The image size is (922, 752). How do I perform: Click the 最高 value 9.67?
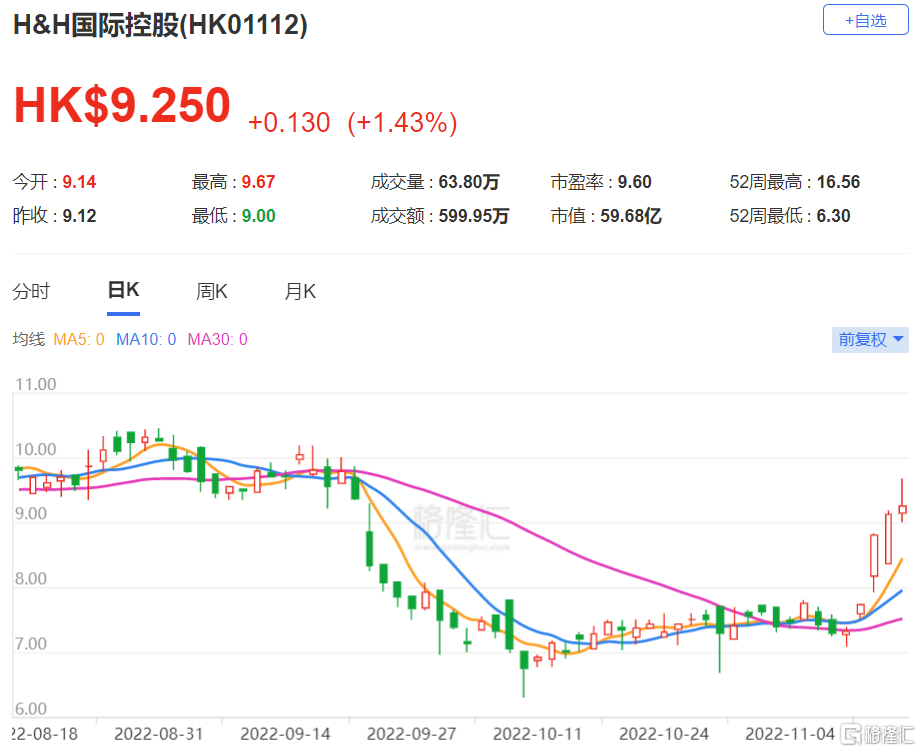click(x=258, y=182)
